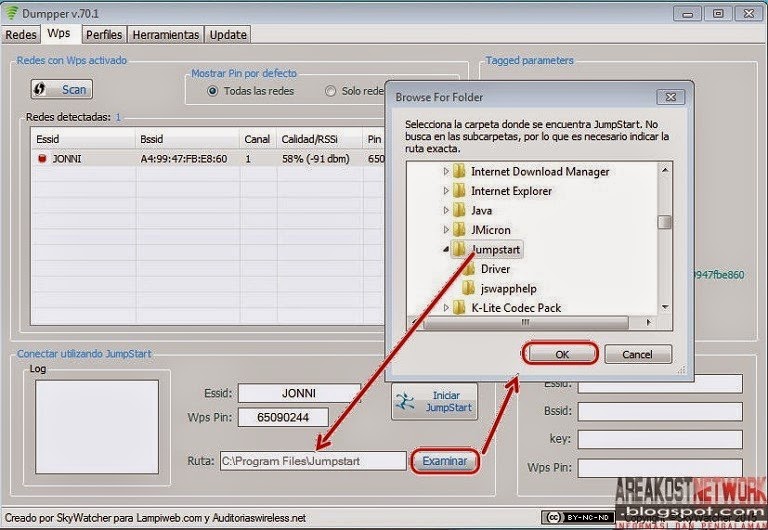768x530 pixels.
Task: Click the Bssid field in right panel
Action: [x=660, y=411]
